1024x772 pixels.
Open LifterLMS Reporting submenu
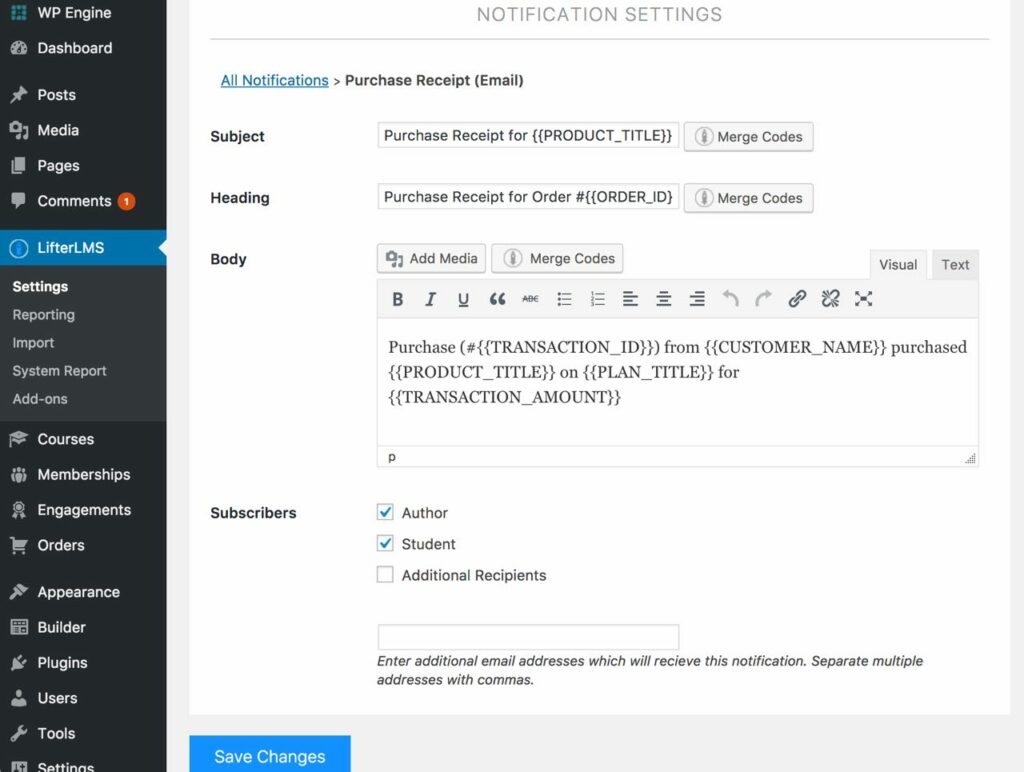(x=43, y=314)
